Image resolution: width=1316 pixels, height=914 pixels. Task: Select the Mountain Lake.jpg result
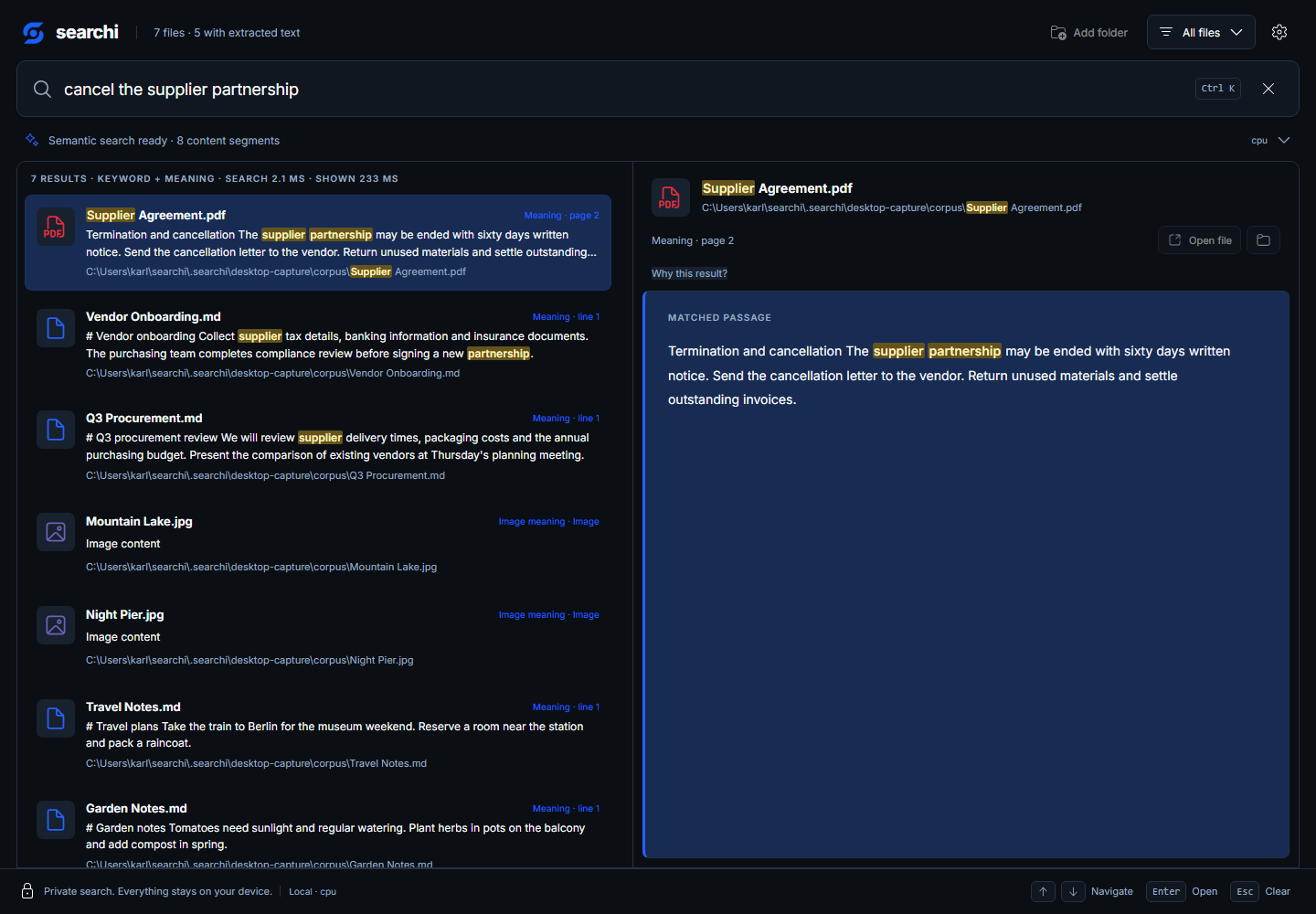[318, 544]
